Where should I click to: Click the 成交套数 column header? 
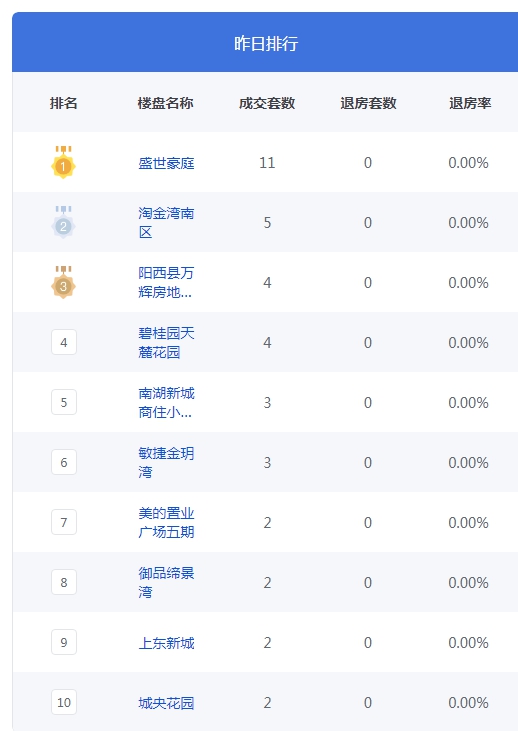coord(267,103)
